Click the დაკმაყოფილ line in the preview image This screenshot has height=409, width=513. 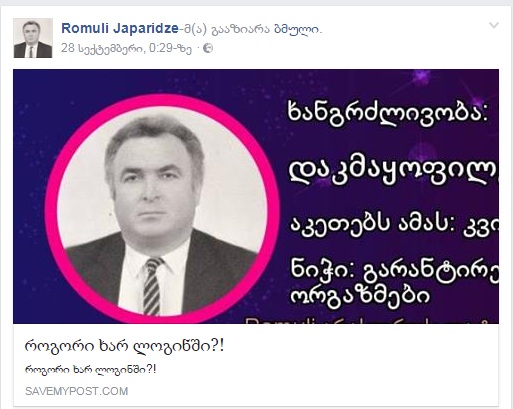click(393, 173)
